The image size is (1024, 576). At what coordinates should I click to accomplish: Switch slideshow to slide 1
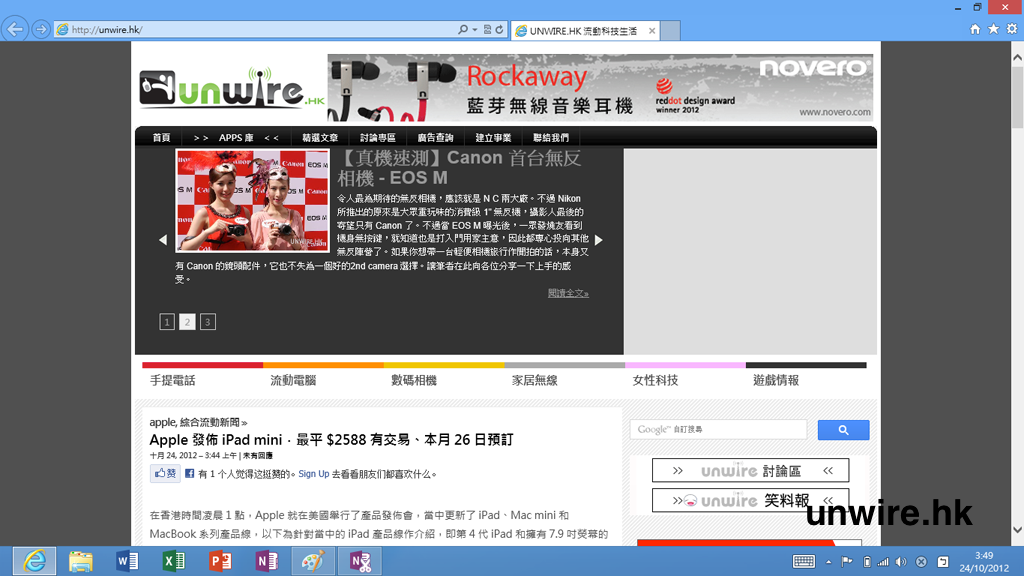(167, 322)
